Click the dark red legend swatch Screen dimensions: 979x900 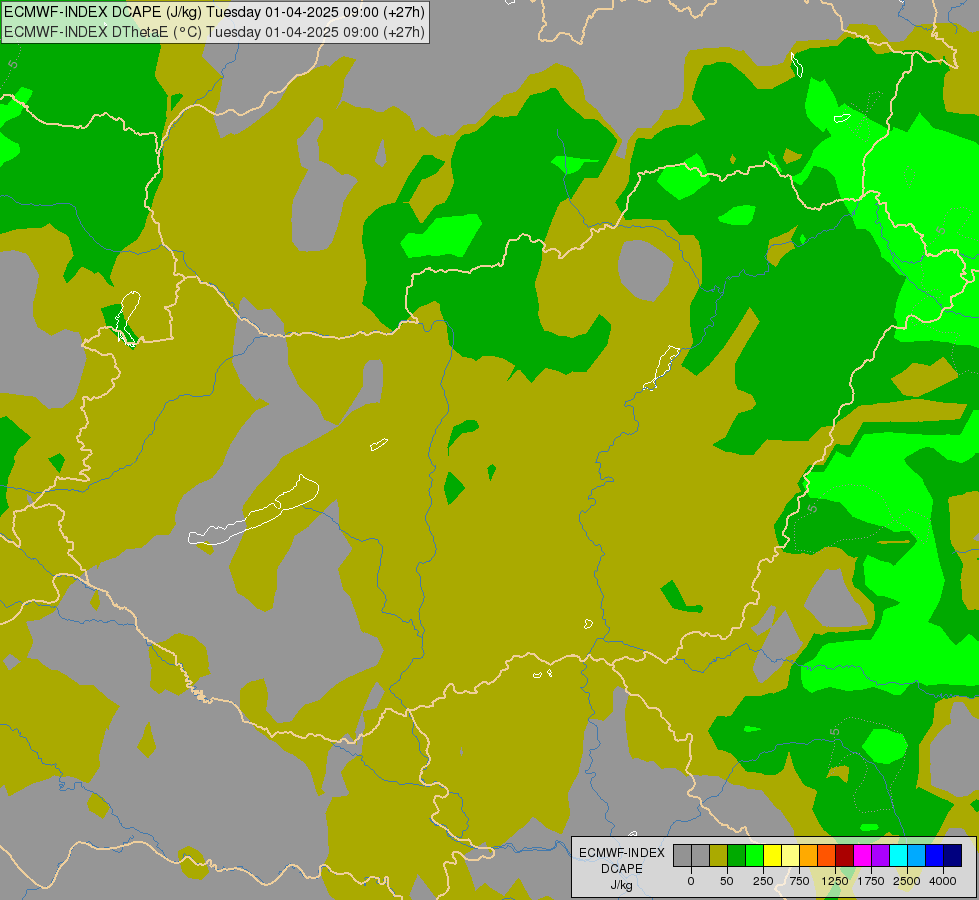pos(845,855)
